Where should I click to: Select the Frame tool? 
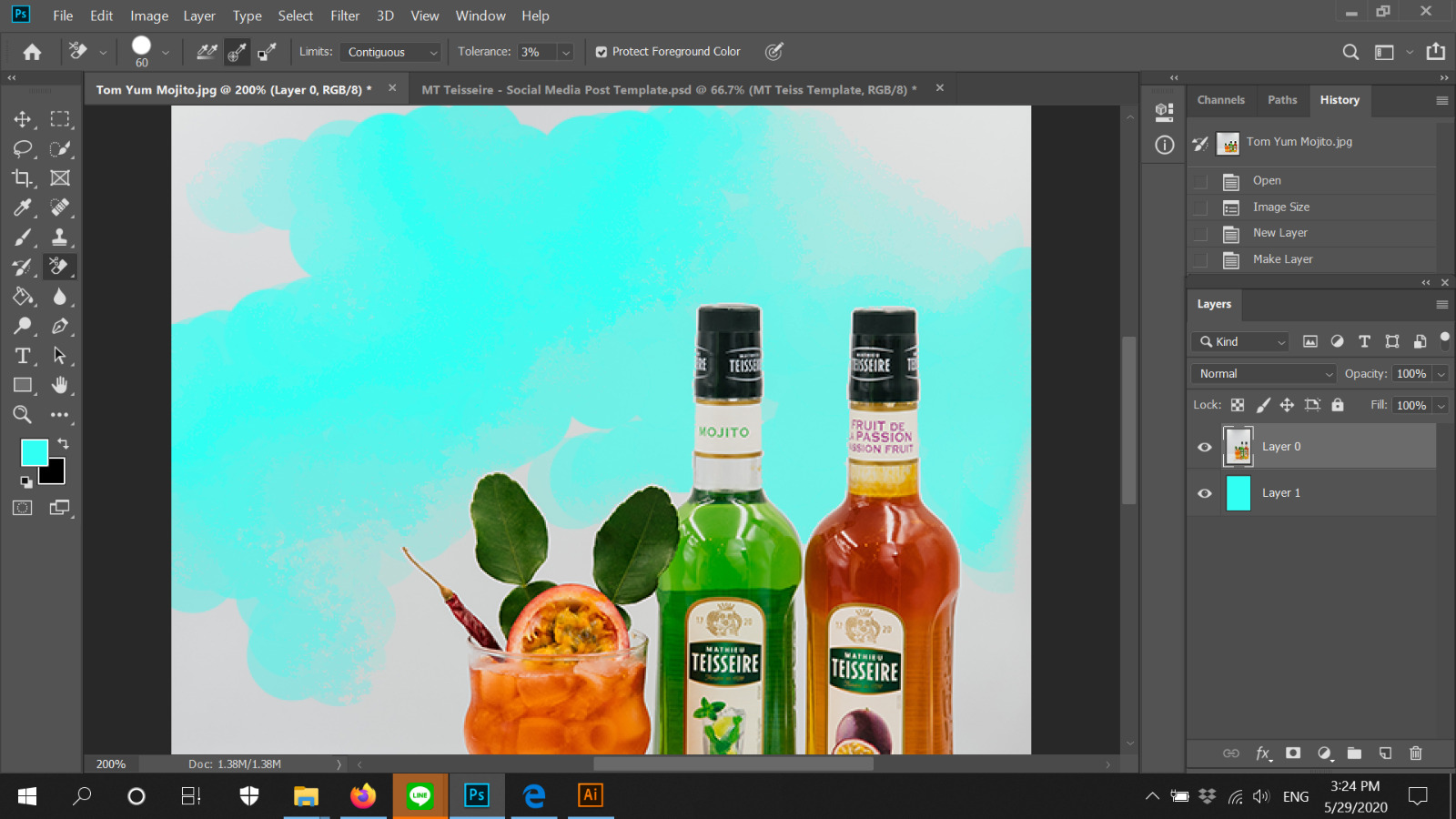coord(60,178)
